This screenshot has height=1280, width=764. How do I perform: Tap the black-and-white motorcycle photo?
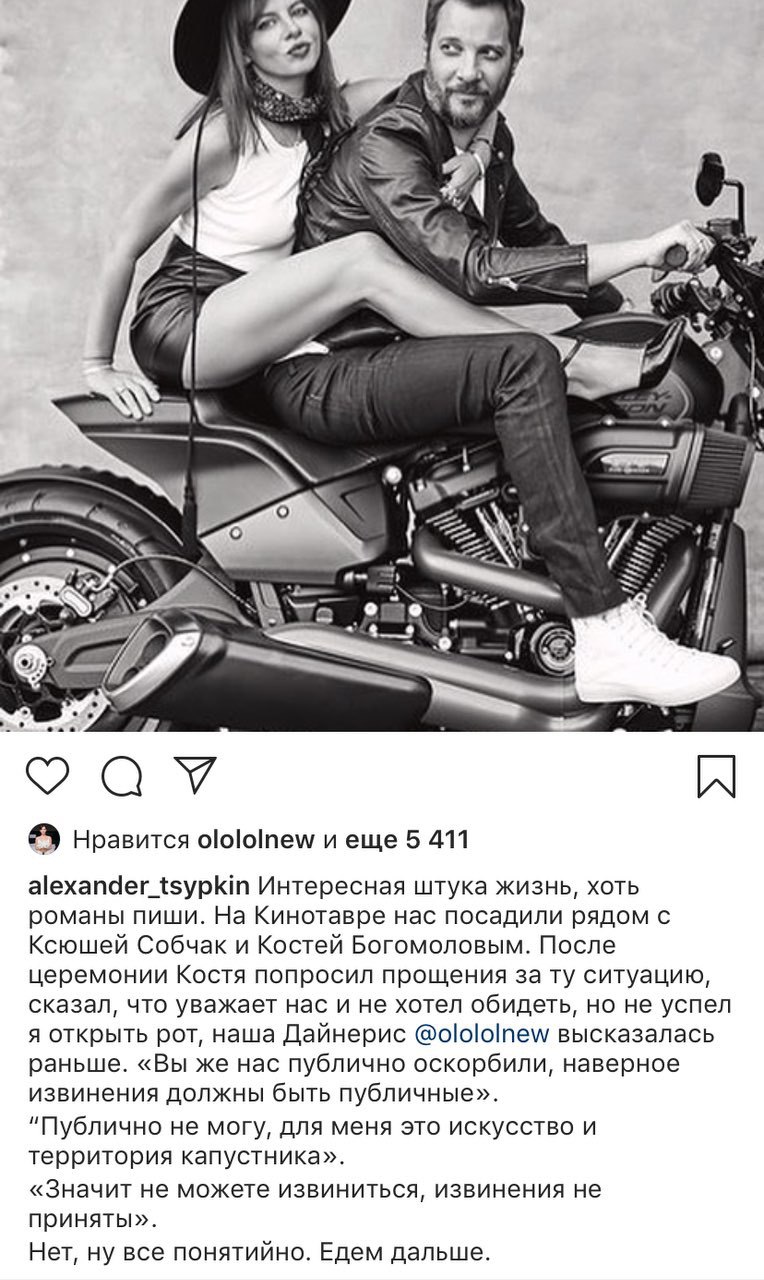(x=382, y=365)
